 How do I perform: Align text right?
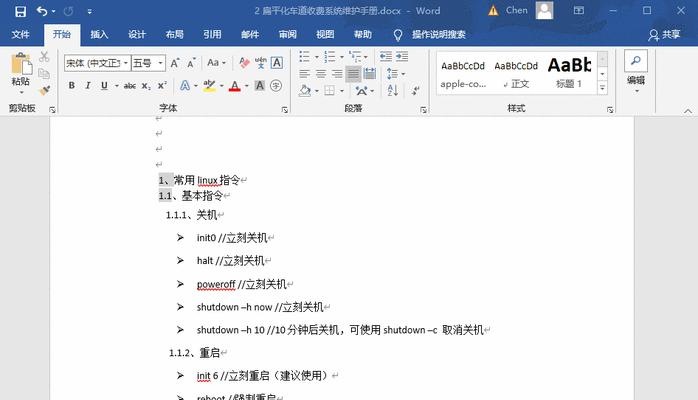click(337, 73)
